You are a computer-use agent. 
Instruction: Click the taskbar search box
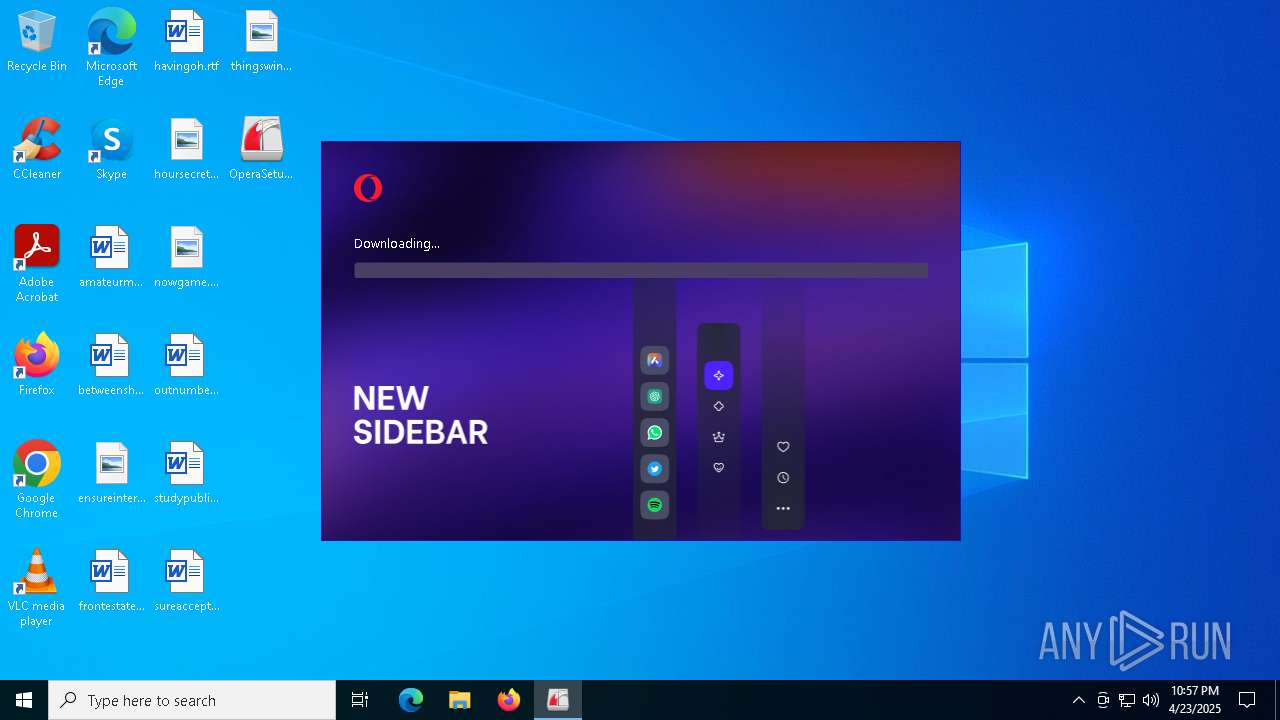tap(192, 700)
